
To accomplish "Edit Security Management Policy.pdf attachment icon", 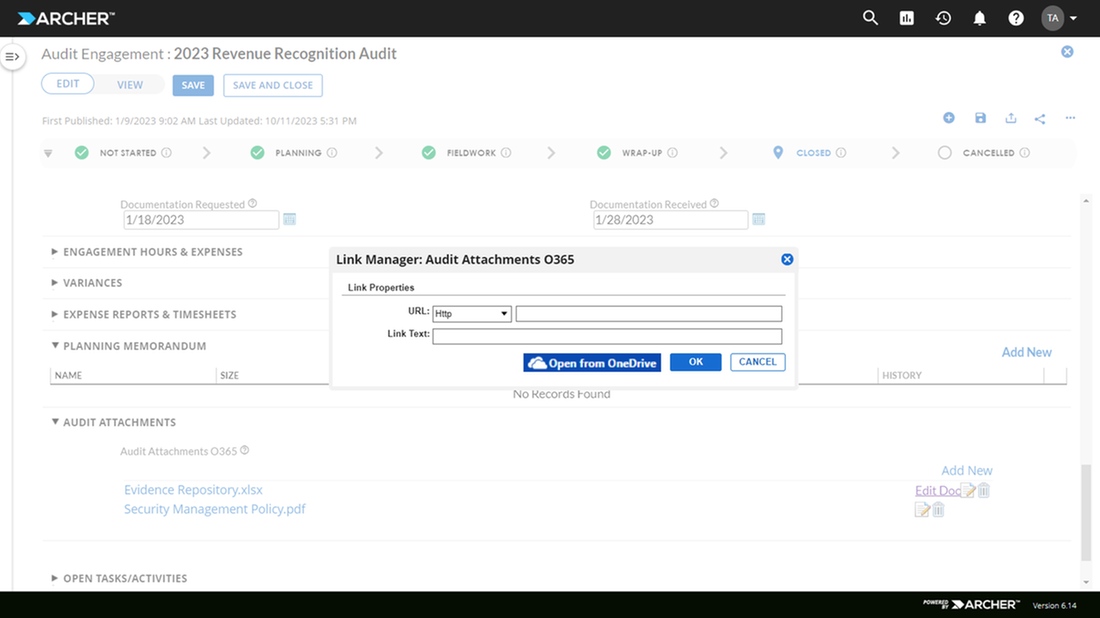I will (x=923, y=510).
